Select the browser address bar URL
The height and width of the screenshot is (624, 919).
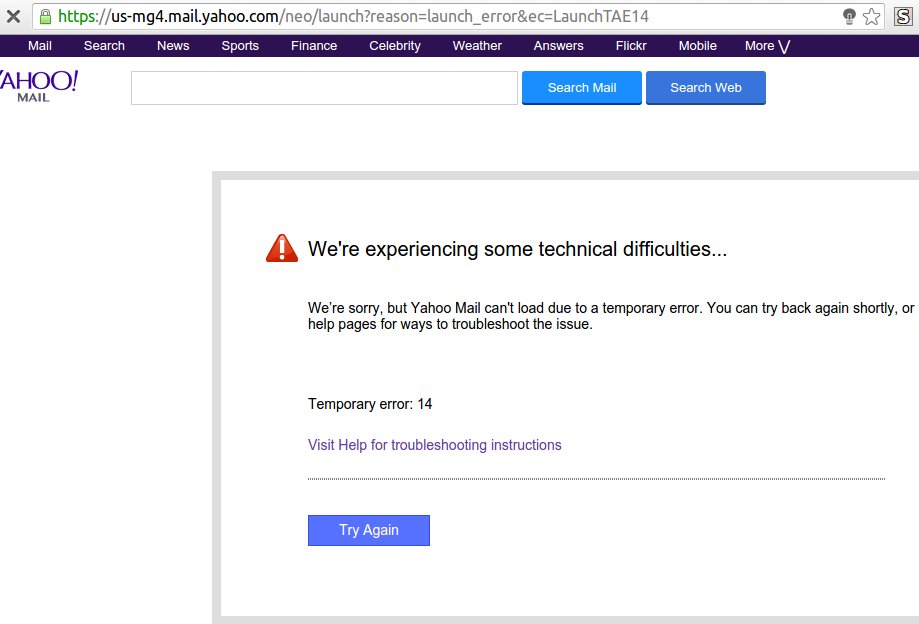point(353,16)
